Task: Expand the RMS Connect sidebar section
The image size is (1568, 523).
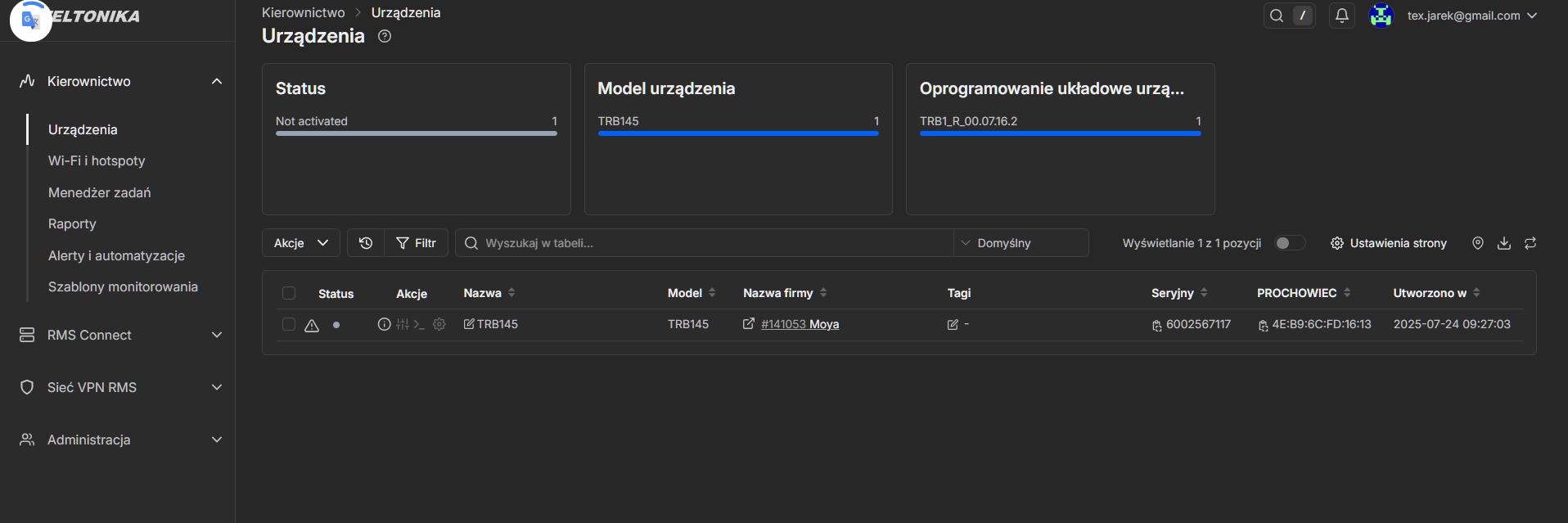Action: [x=217, y=335]
